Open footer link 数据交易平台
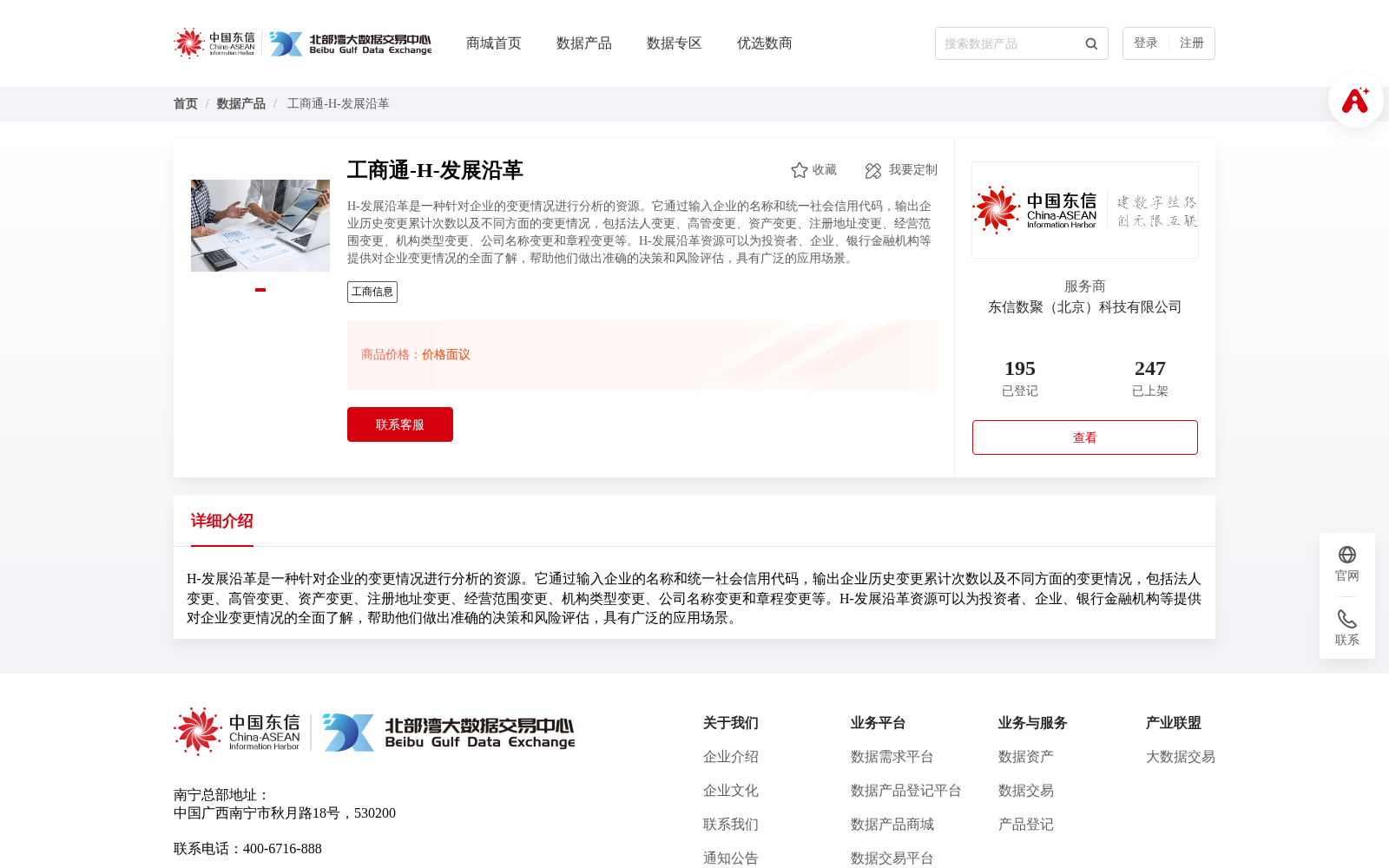1389x868 pixels. click(892, 858)
